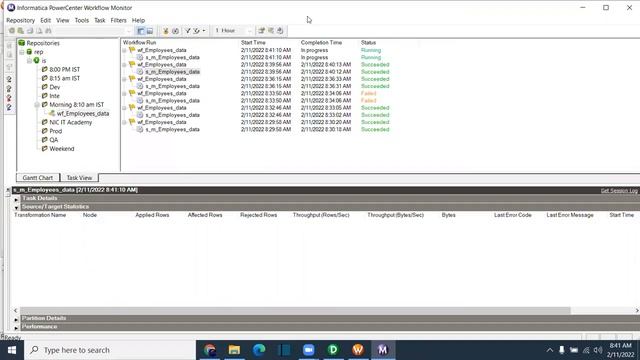Click the Windows Start button
Viewport: 640px width, 360px height.
pos(12,350)
